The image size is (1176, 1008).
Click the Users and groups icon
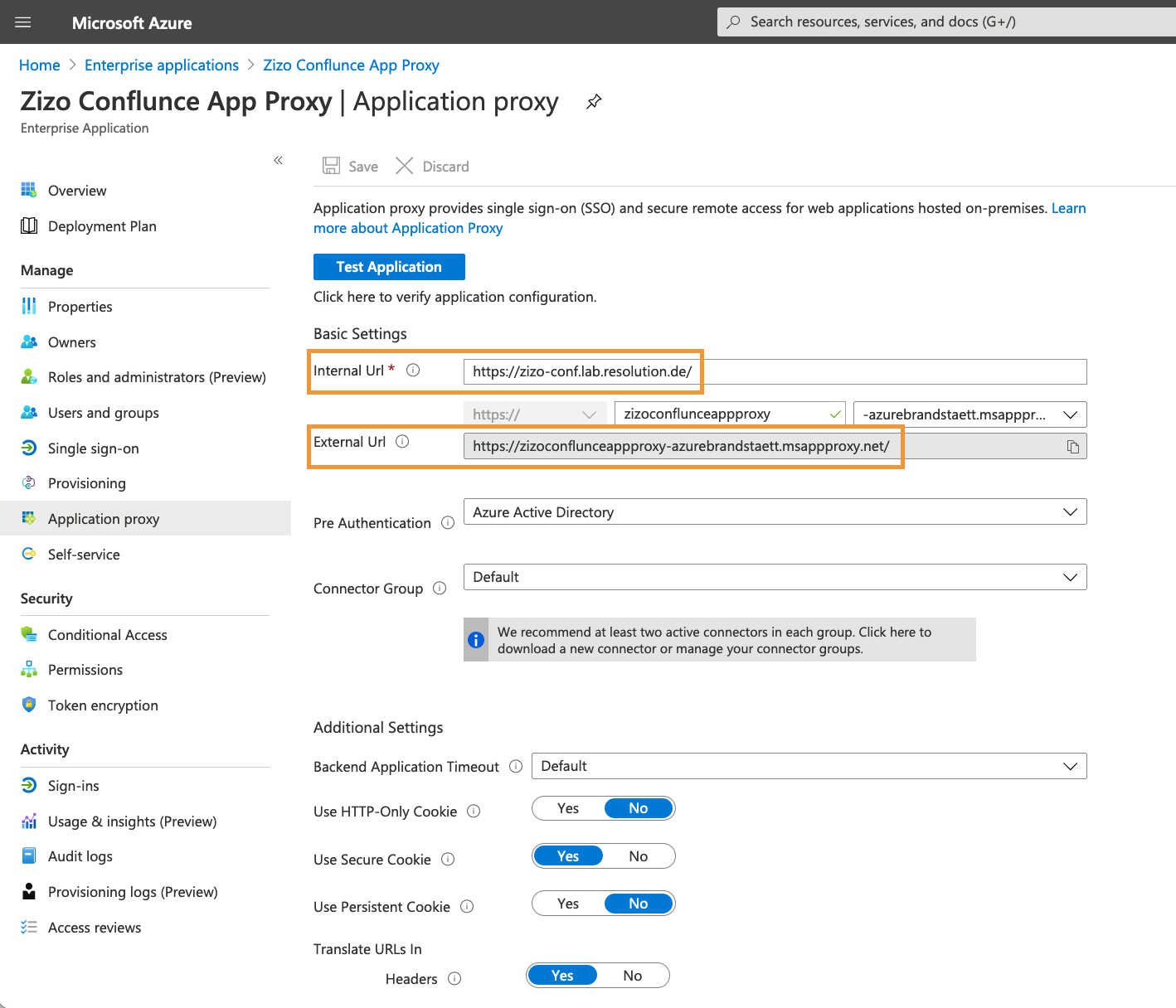(x=29, y=412)
